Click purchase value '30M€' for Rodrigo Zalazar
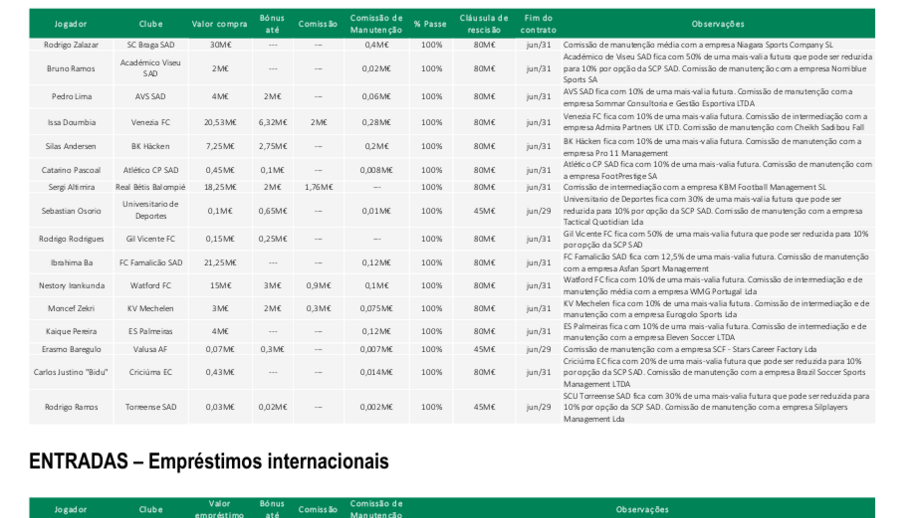Viewport: 920px width, 518px height. pos(220,45)
